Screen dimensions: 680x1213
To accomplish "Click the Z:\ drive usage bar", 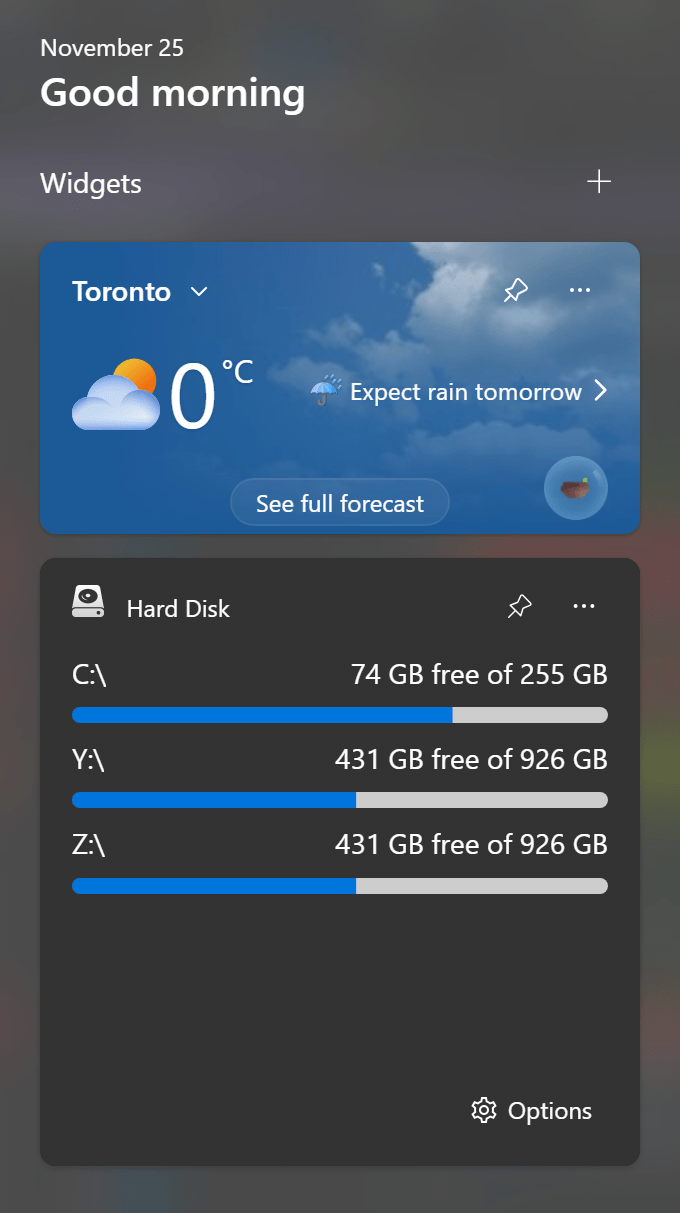I will (339, 885).
